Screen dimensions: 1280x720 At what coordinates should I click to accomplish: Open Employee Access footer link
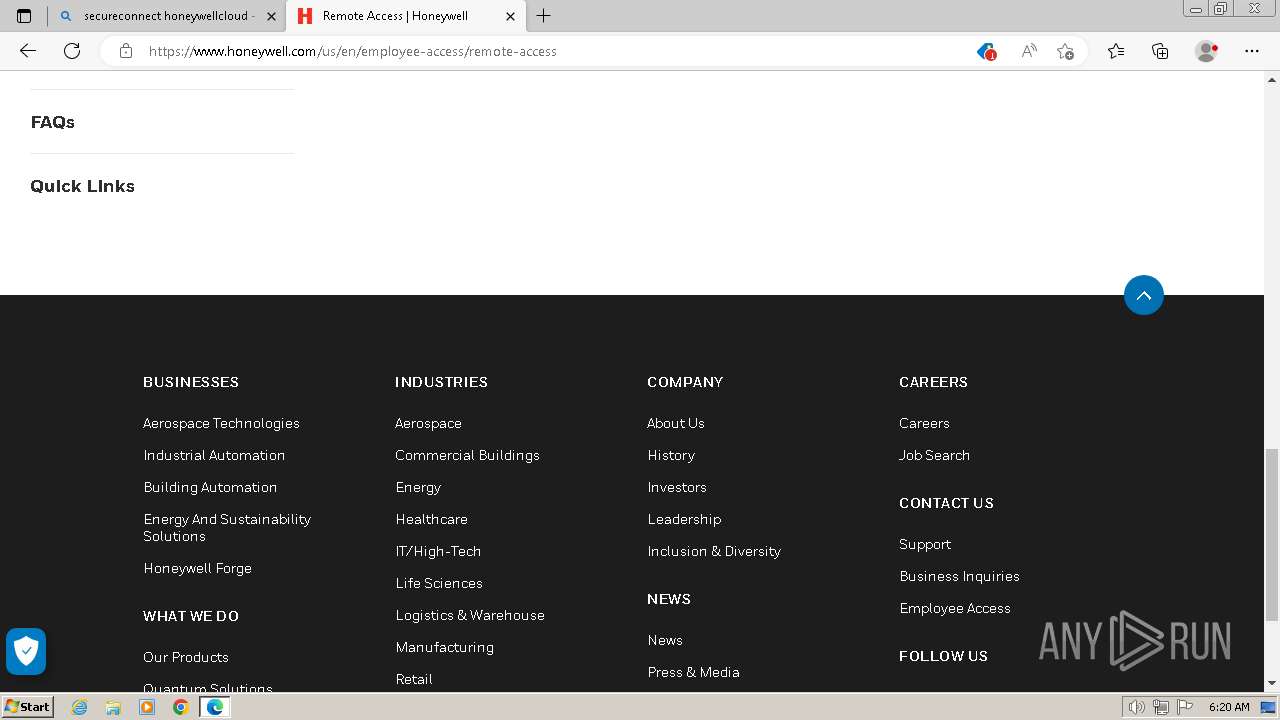click(955, 608)
